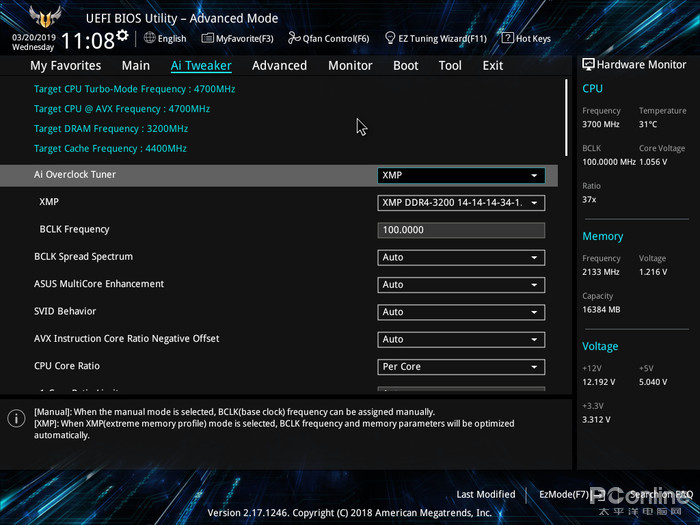Click the BCLK Frequency input field
The height and width of the screenshot is (525, 700).
(461, 230)
